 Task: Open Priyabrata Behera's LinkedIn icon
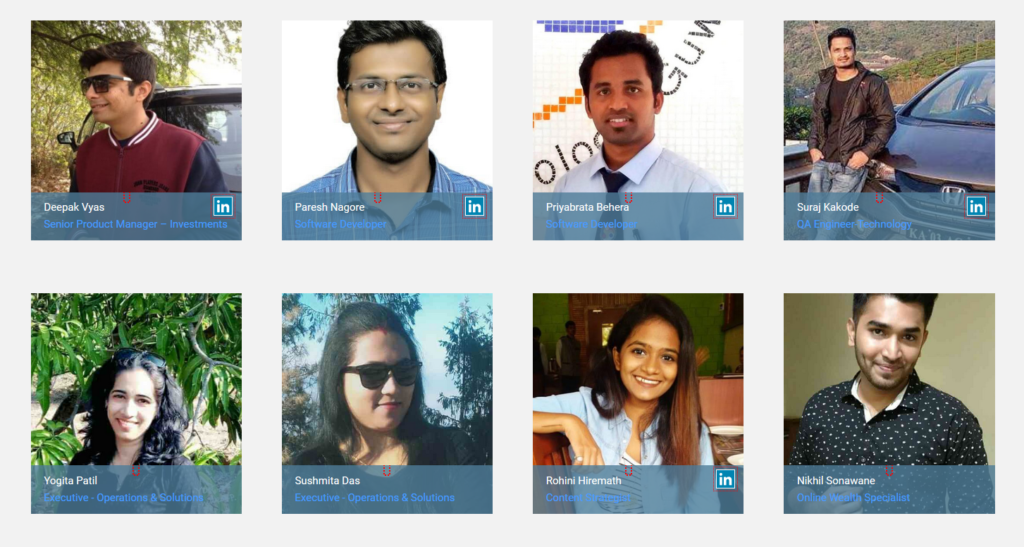tap(725, 207)
